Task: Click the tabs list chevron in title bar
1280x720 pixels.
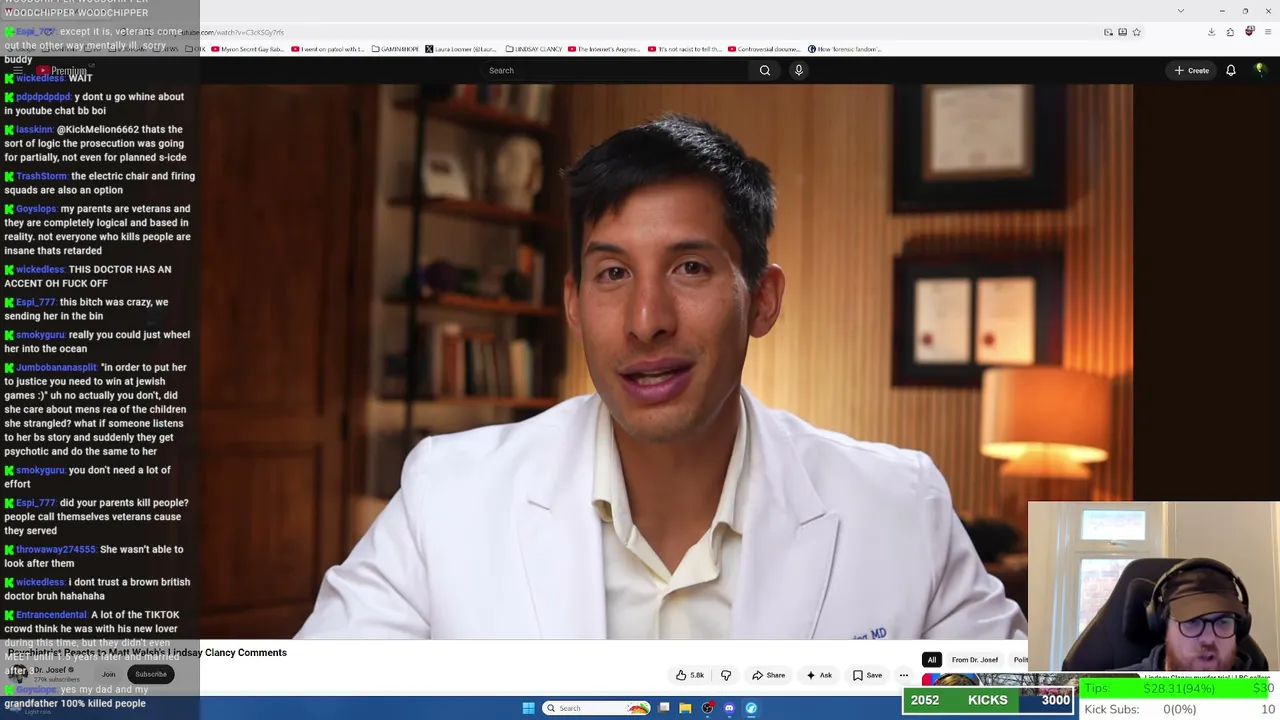Action: point(1181,11)
